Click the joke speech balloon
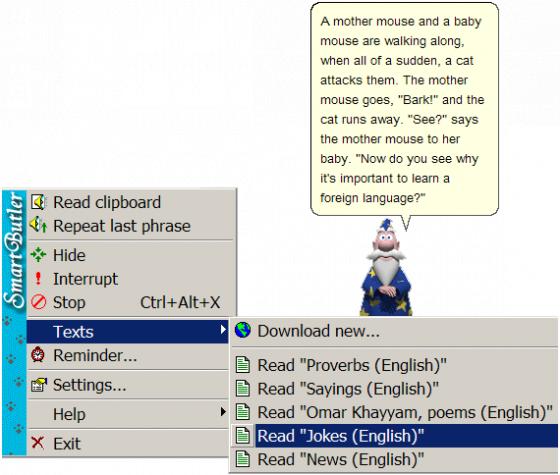560x475 pixels. [404, 109]
